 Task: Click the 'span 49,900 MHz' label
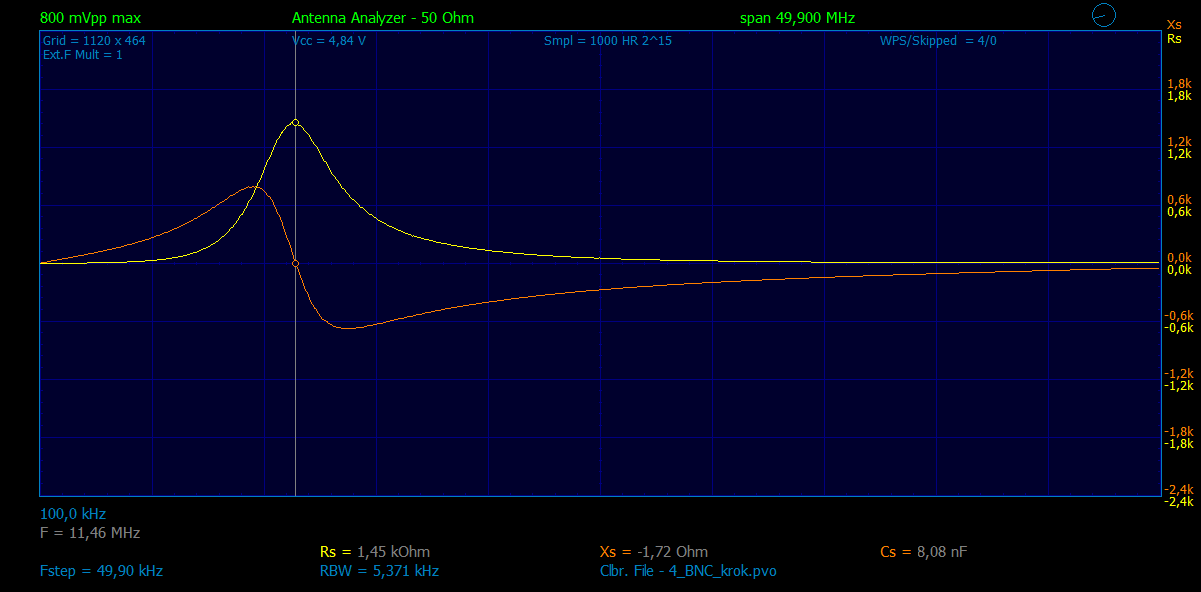point(797,18)
